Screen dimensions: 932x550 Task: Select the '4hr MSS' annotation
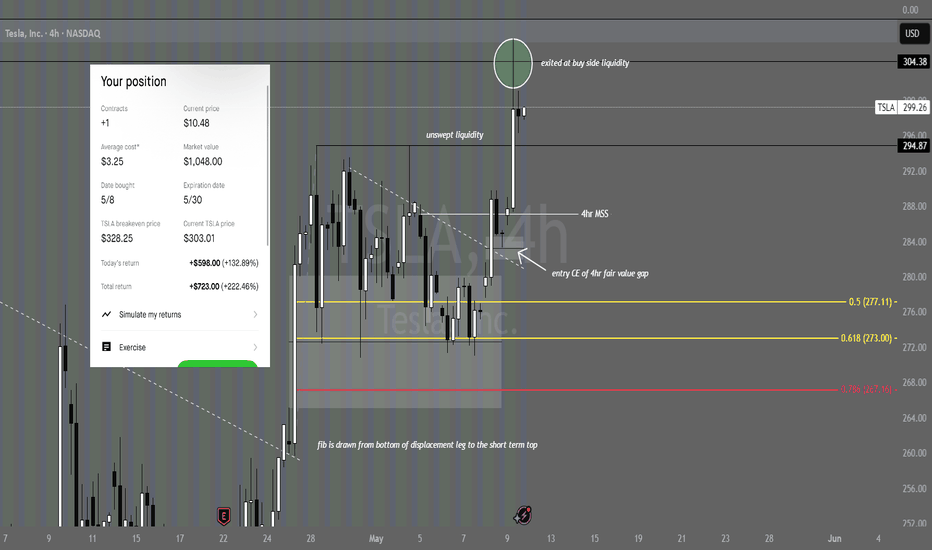point(594,213)
